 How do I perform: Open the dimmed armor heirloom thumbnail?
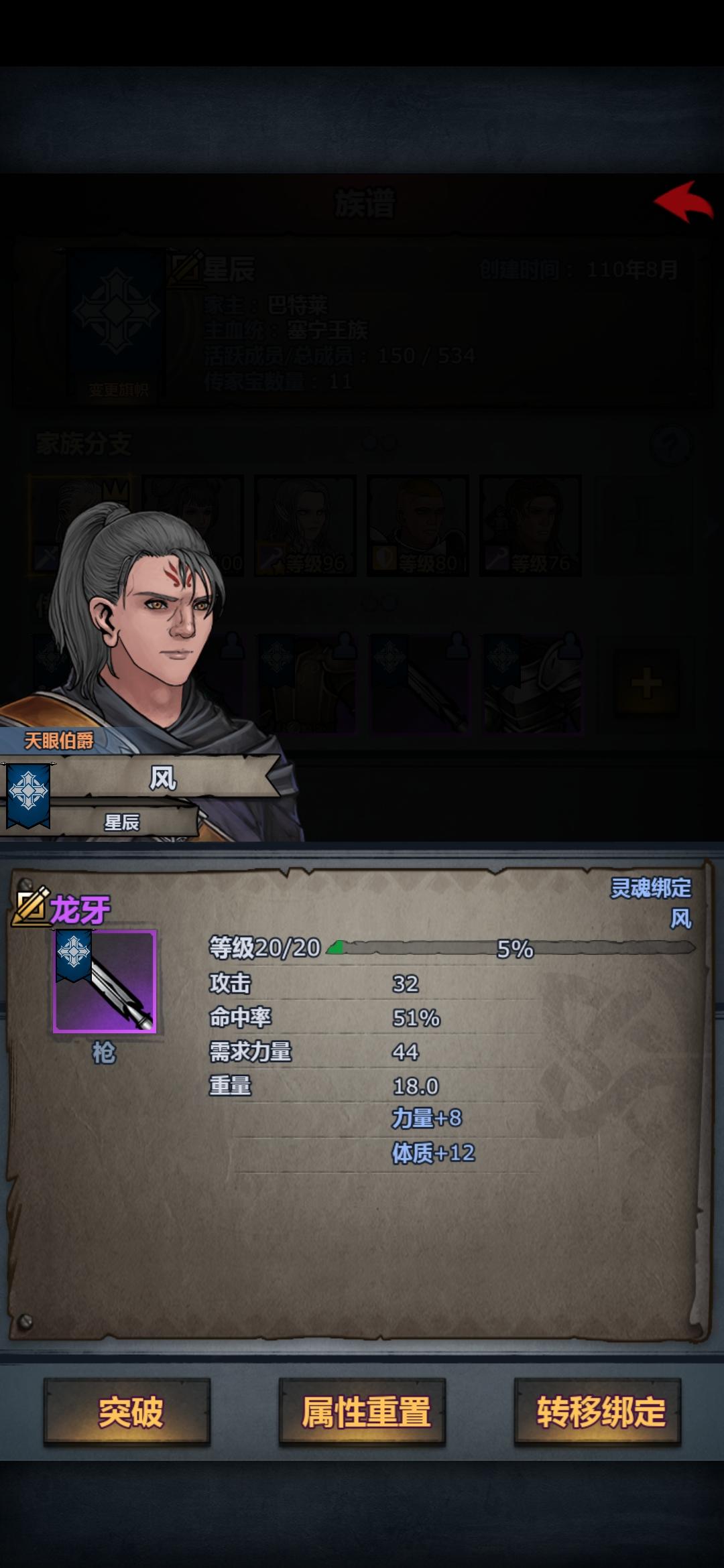(x=532, y=683)
